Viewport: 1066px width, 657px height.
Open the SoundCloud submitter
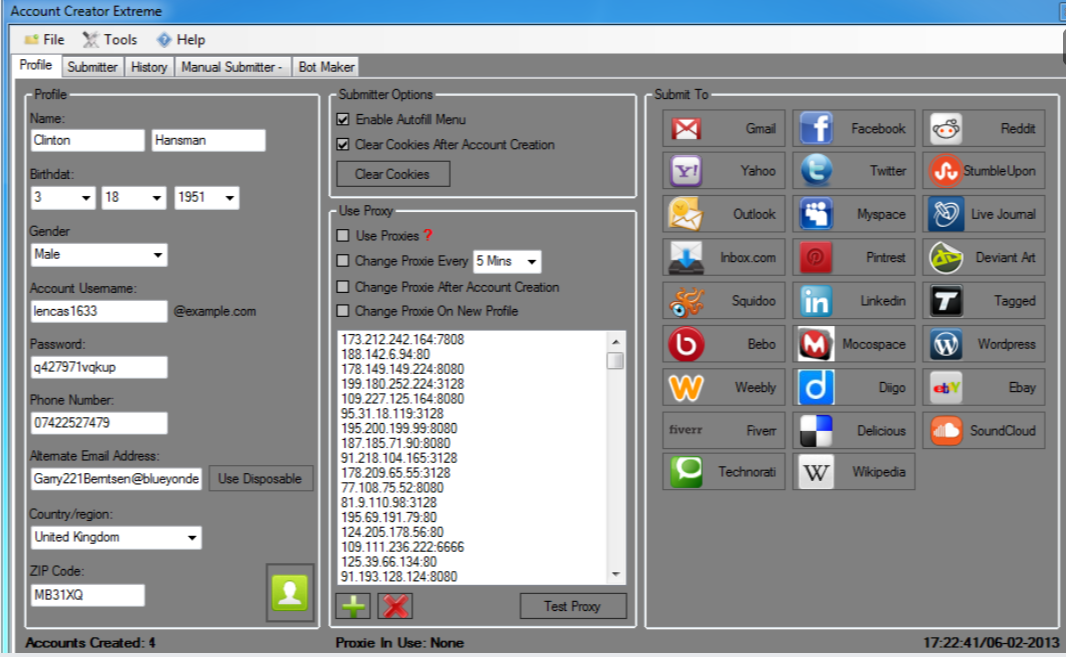pos(983,430)
